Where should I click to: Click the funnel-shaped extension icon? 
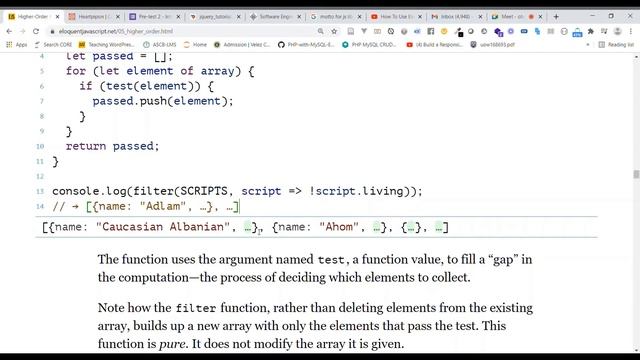364,31
